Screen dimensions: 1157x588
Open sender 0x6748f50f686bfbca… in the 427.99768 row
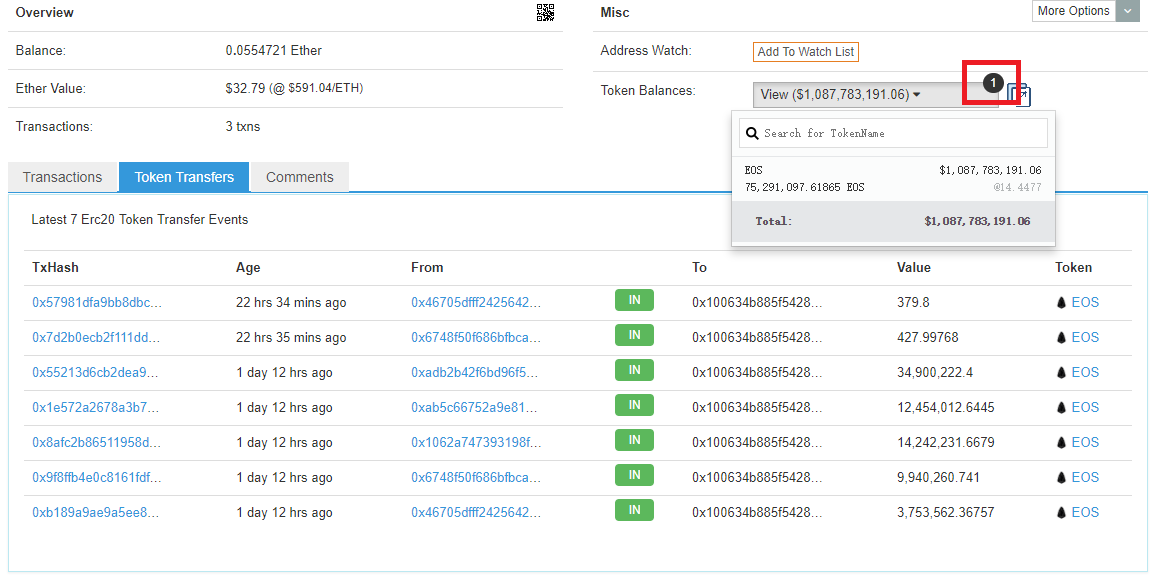[x=476, y=337]
